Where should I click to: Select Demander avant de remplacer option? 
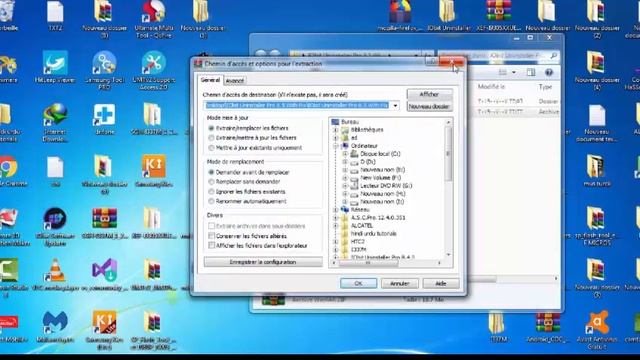click(211, 172)
